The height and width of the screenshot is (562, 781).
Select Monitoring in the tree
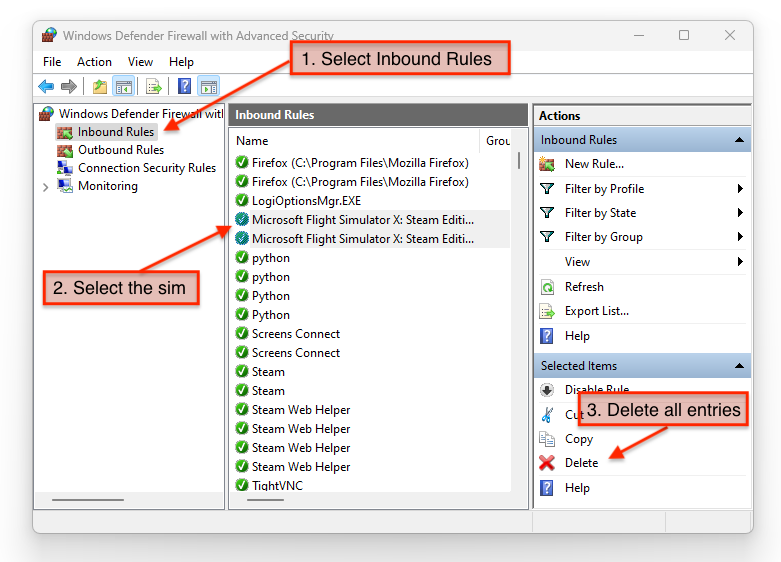(x=108, y=186)
